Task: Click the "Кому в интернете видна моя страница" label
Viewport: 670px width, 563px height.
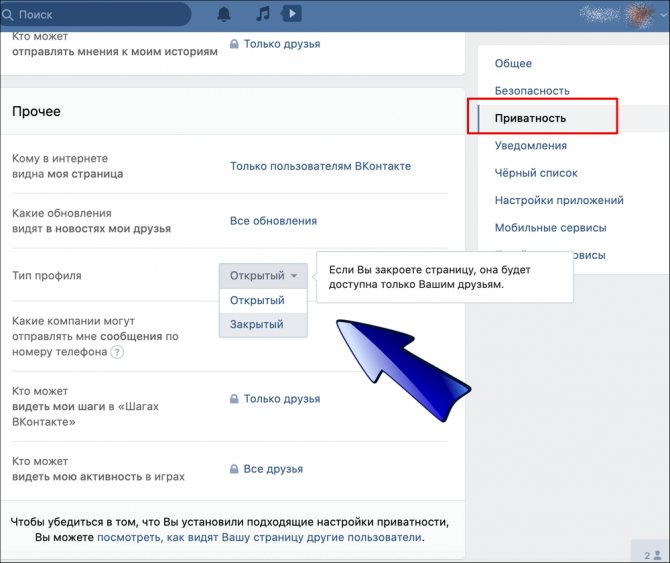Action: (x=68, y=166)
